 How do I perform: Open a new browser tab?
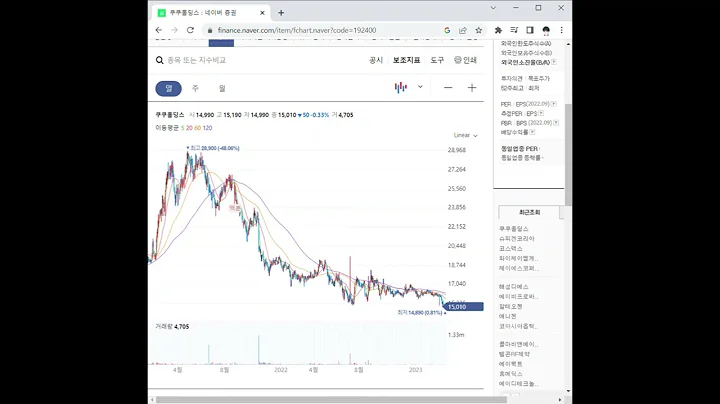tap(281, 13)
